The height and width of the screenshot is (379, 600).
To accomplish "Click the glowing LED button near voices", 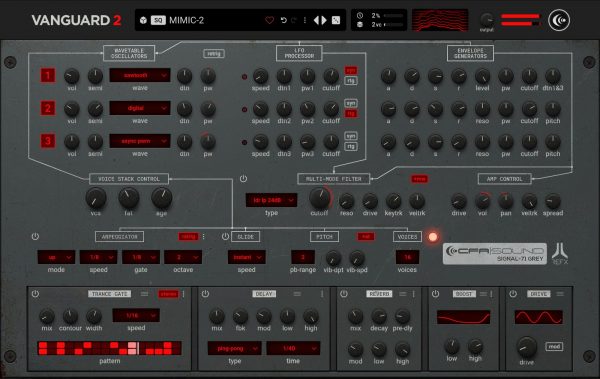I will (x=433, y=237).
